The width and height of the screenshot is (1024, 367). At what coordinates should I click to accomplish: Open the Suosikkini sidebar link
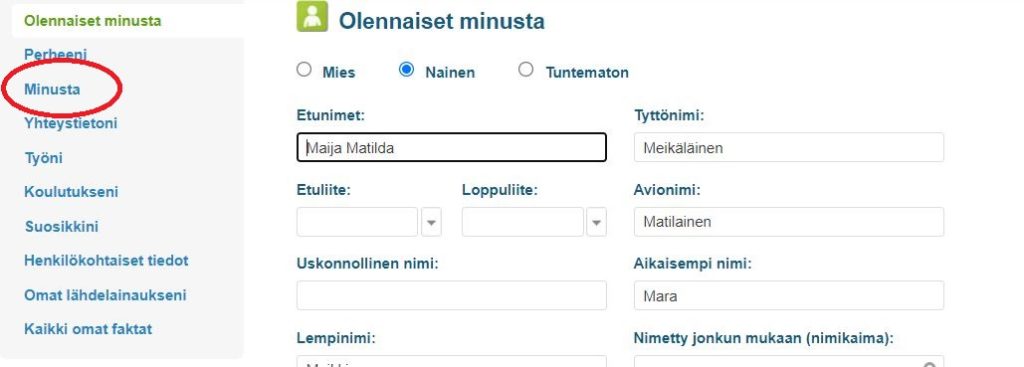[61, 227]
